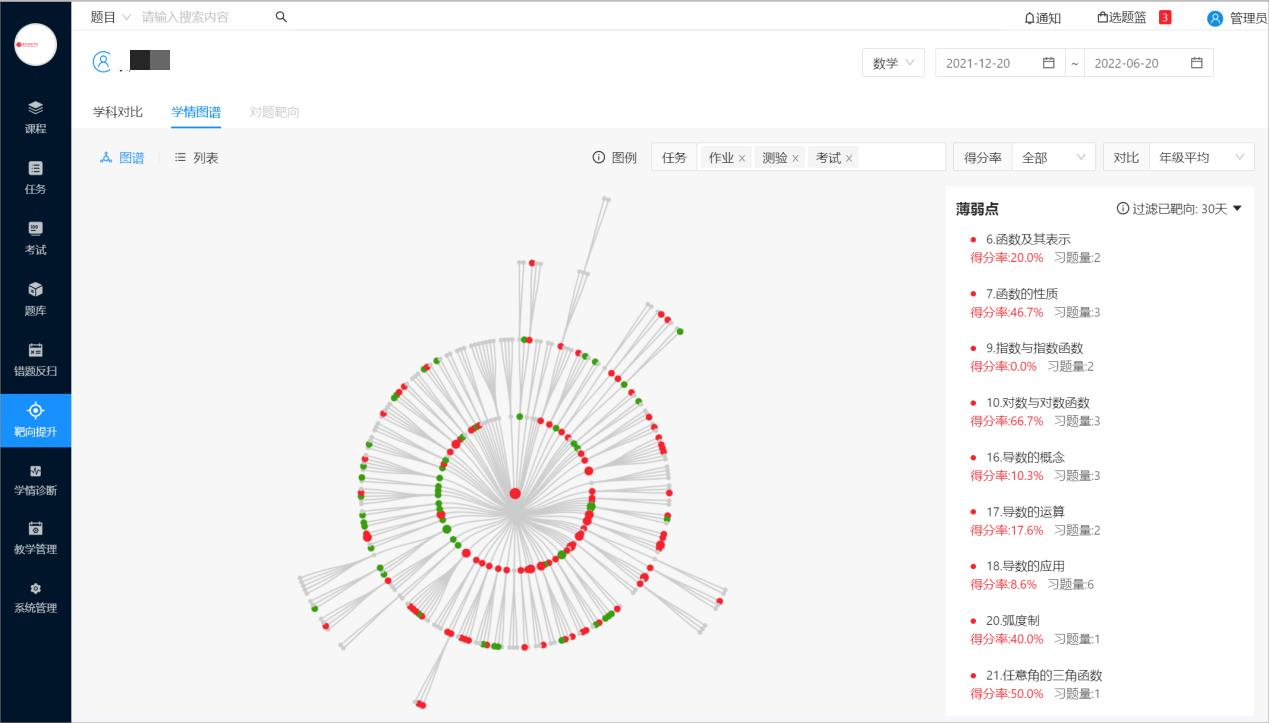The width and height of the screenshot is (1269, 723).
Task: Select the 学情图谱 tab
Action: pyautogui.click(x=196, y=112)
